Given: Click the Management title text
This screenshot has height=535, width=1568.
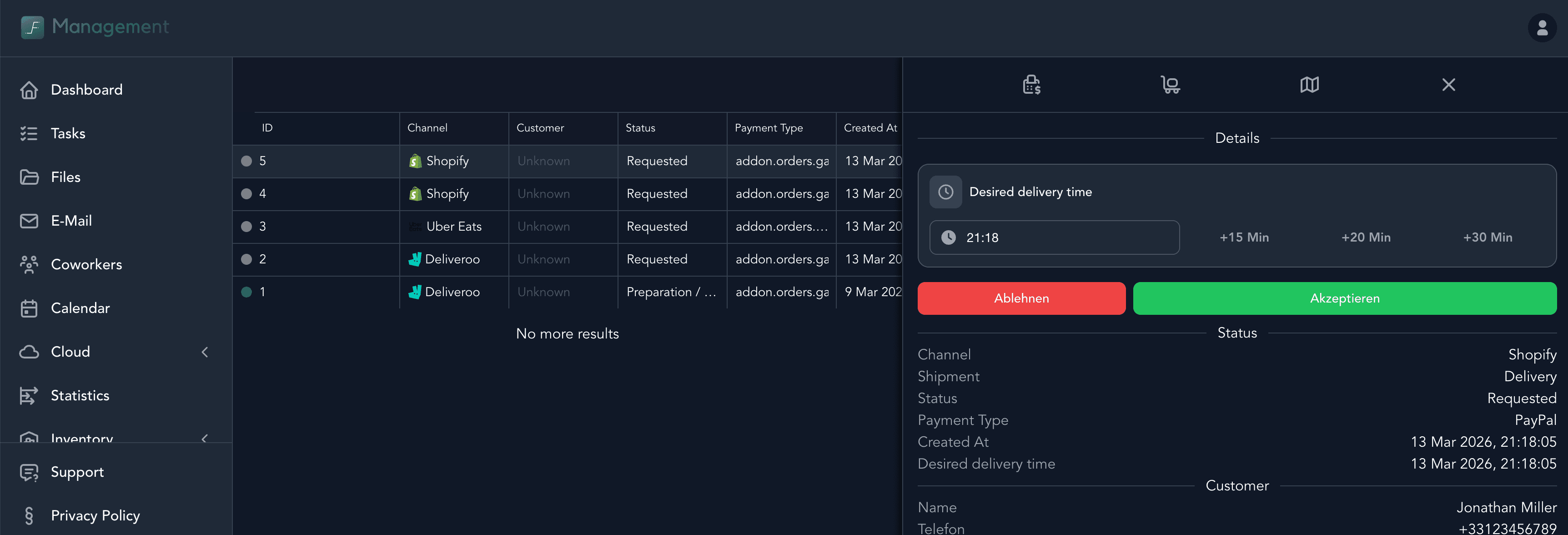Looking at the screenshot, I should (111, 27).
